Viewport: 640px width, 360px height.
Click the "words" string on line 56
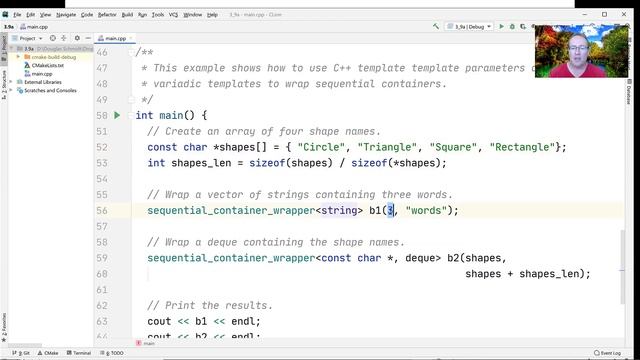426,211
